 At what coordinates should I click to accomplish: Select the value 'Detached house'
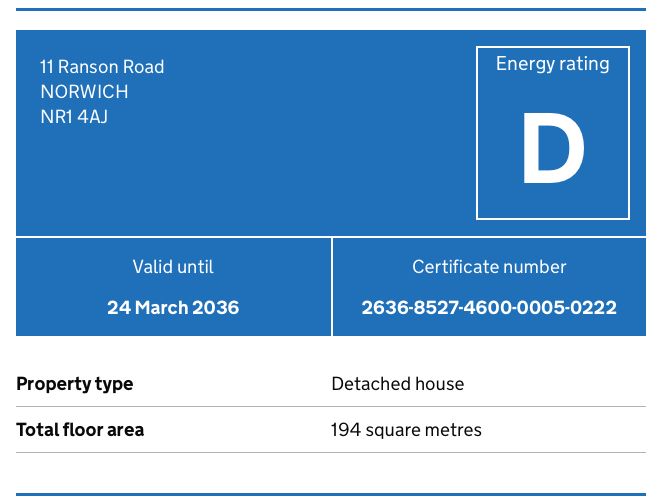point(397,384)
